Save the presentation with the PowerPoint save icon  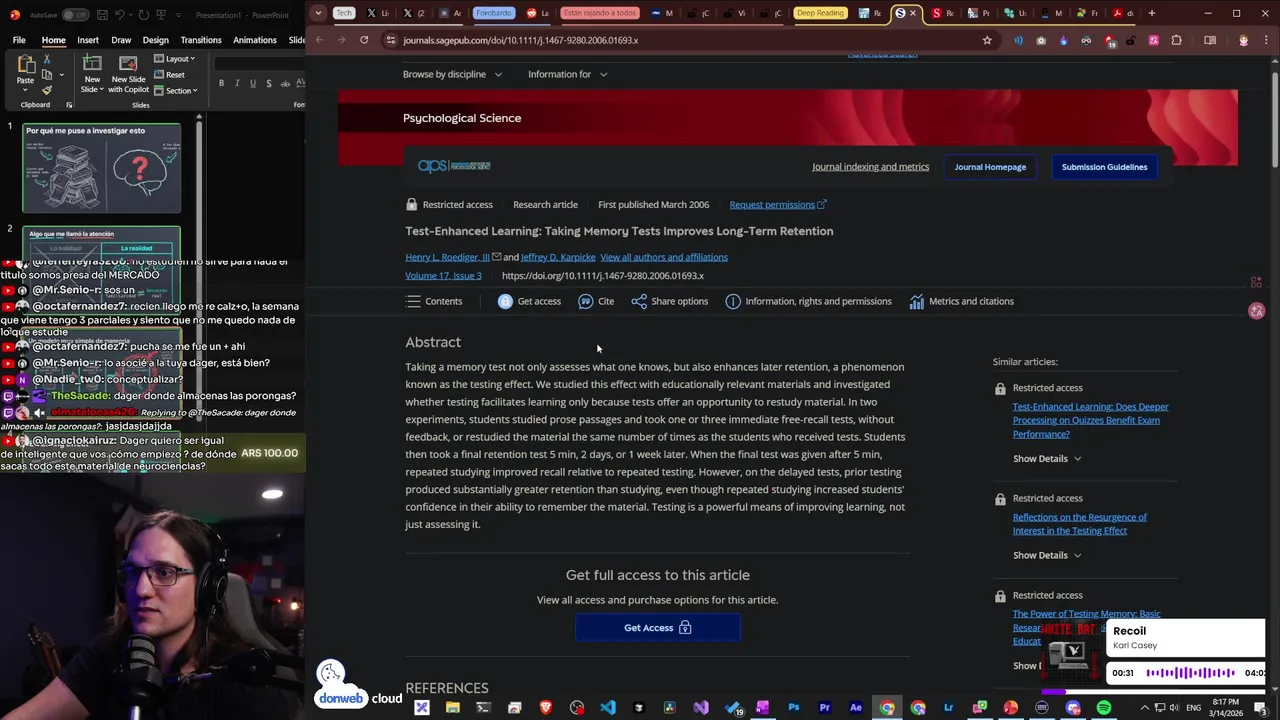100,15
